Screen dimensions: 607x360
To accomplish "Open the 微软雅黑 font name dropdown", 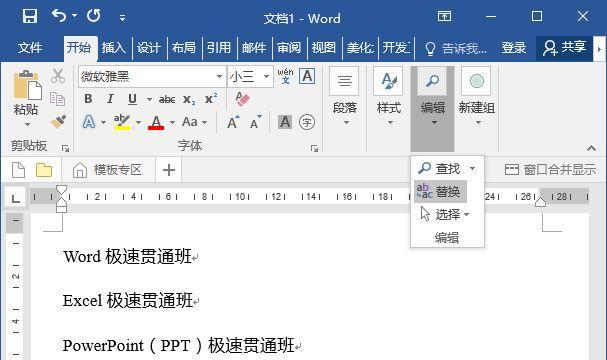I will 219,76.
